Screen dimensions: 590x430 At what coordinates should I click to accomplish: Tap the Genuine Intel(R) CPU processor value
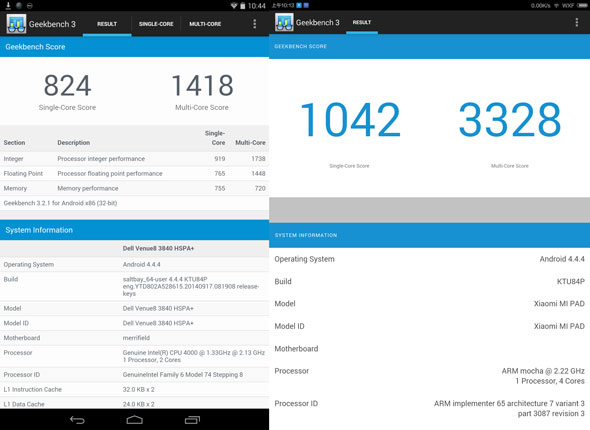point(193,356)
